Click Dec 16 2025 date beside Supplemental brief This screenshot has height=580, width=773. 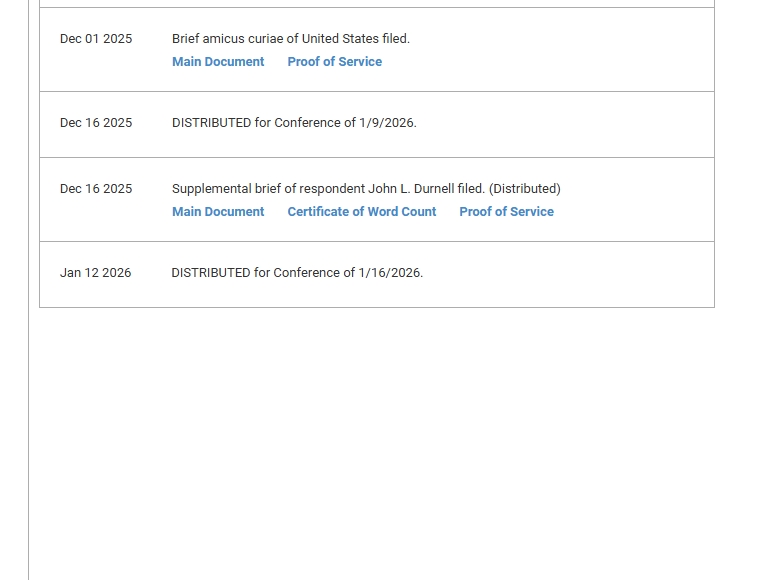96,189
